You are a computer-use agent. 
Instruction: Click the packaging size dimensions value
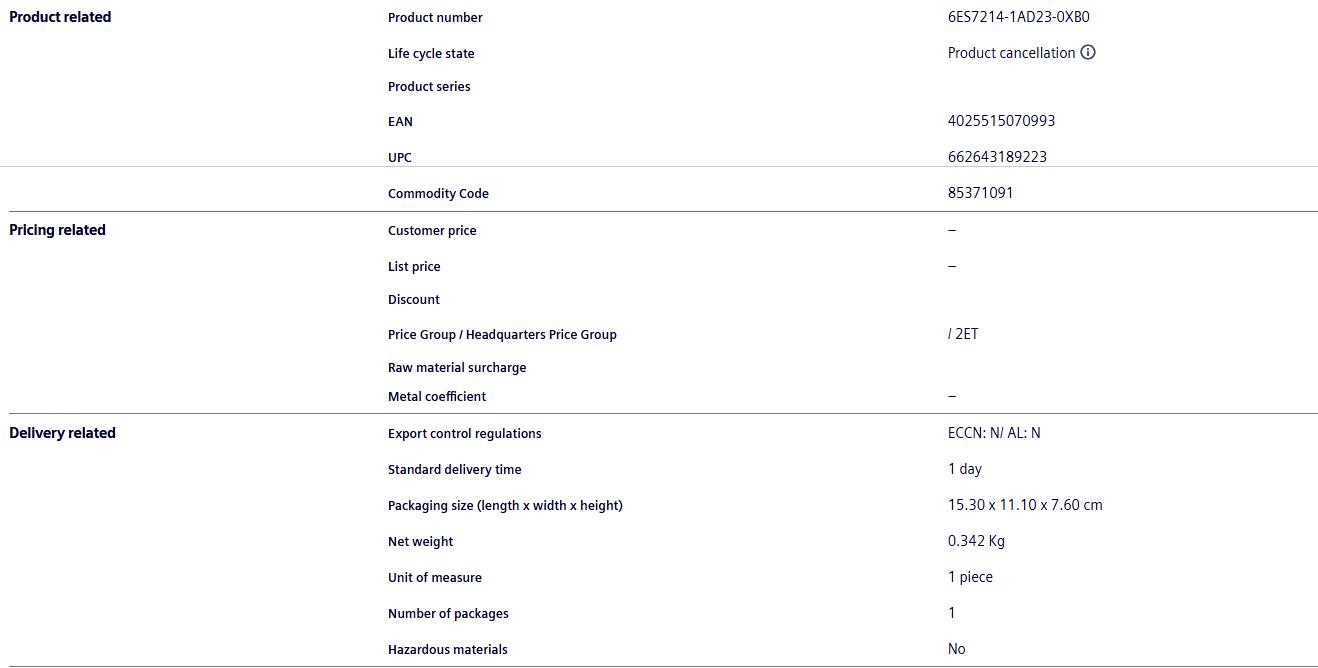[x=1025, y=505]
